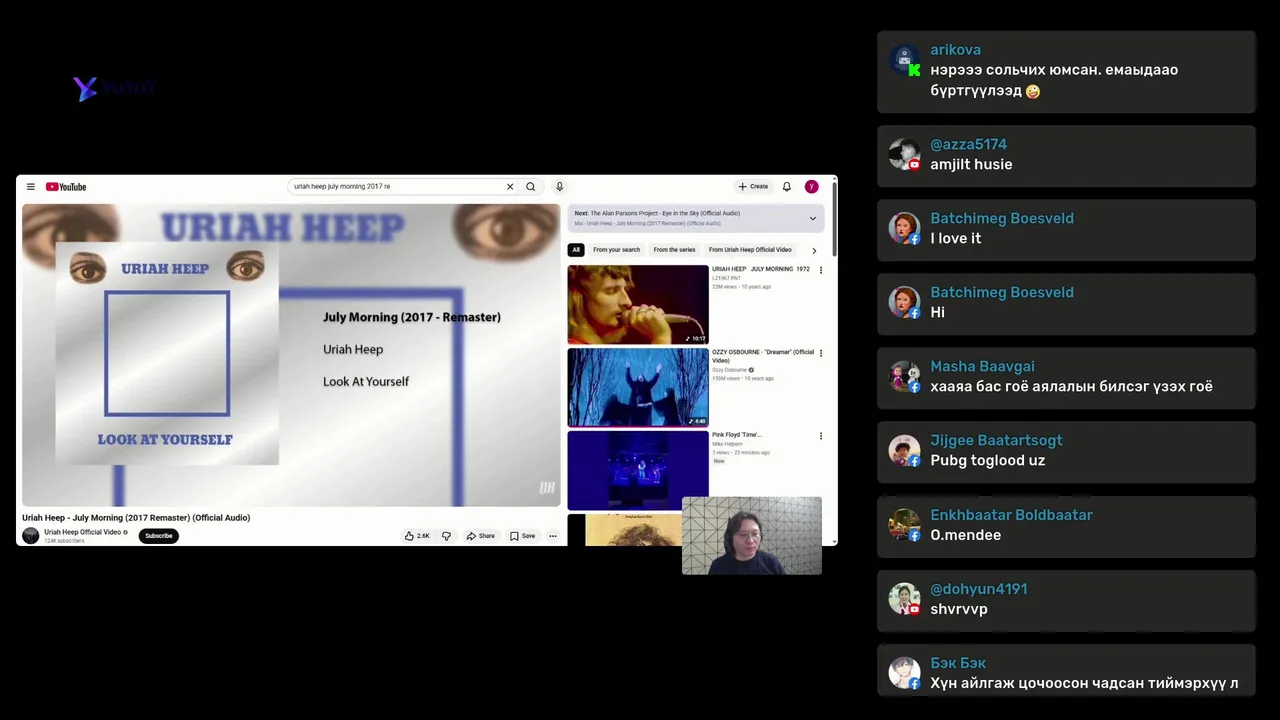Click the Uriah Heep Official Video channel name
Image resolution: width=1280 pixels, height=720 pixels.
[x=83, y=532]
